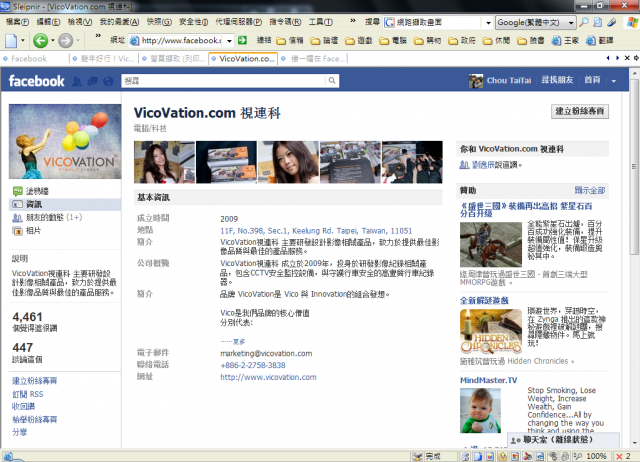640x462 pixels.
Task: Click the first photo of woman in red
Action: click(x=164, y=162)
